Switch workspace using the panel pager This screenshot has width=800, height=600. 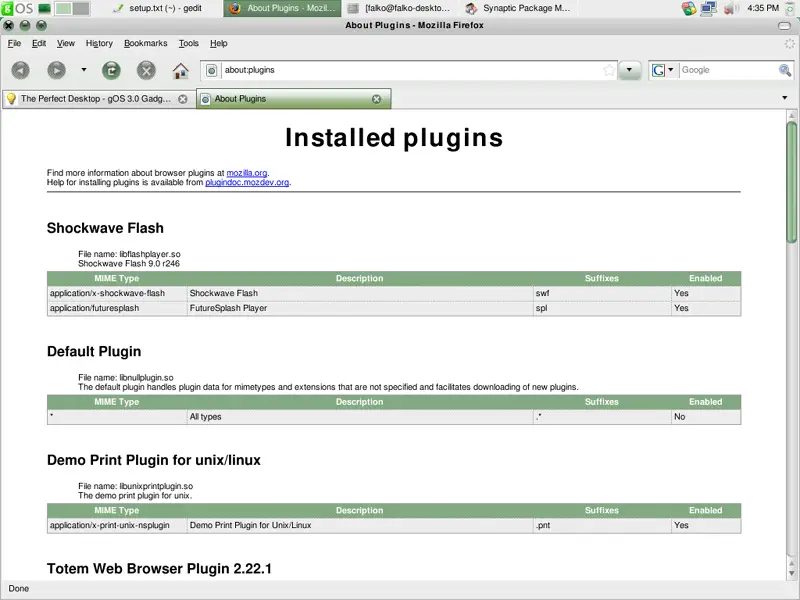[72, 8]
